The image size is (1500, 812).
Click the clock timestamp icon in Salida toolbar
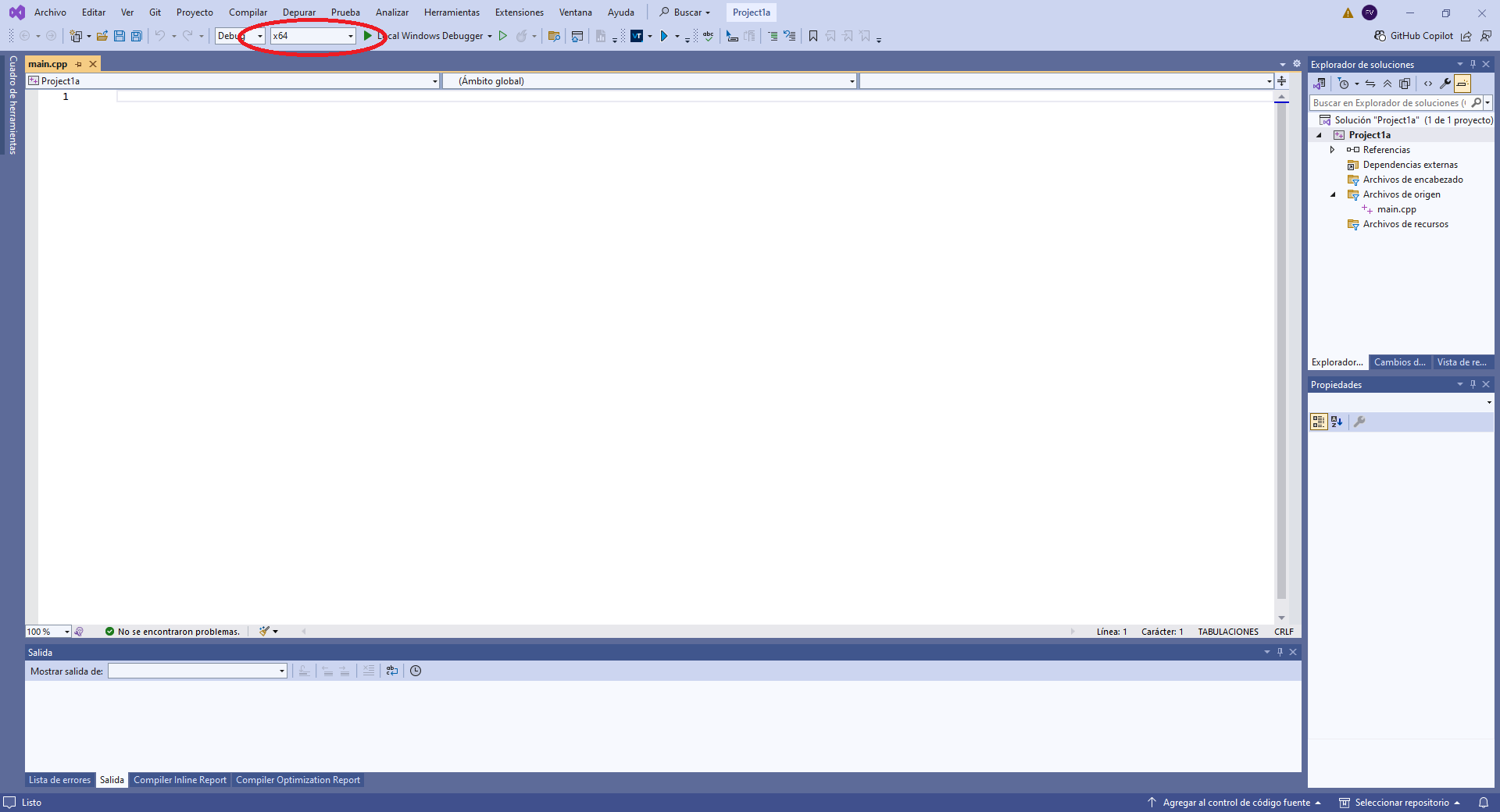tap(416, 671)
